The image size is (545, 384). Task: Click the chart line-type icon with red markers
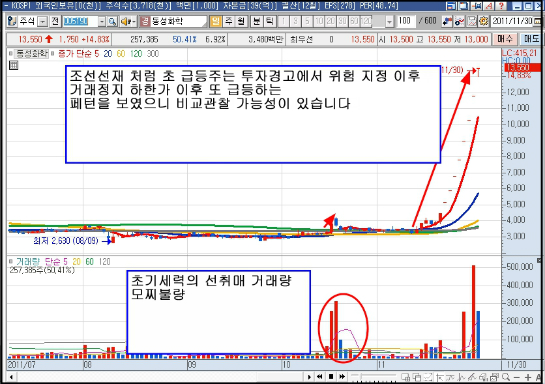tap(459, 22)
